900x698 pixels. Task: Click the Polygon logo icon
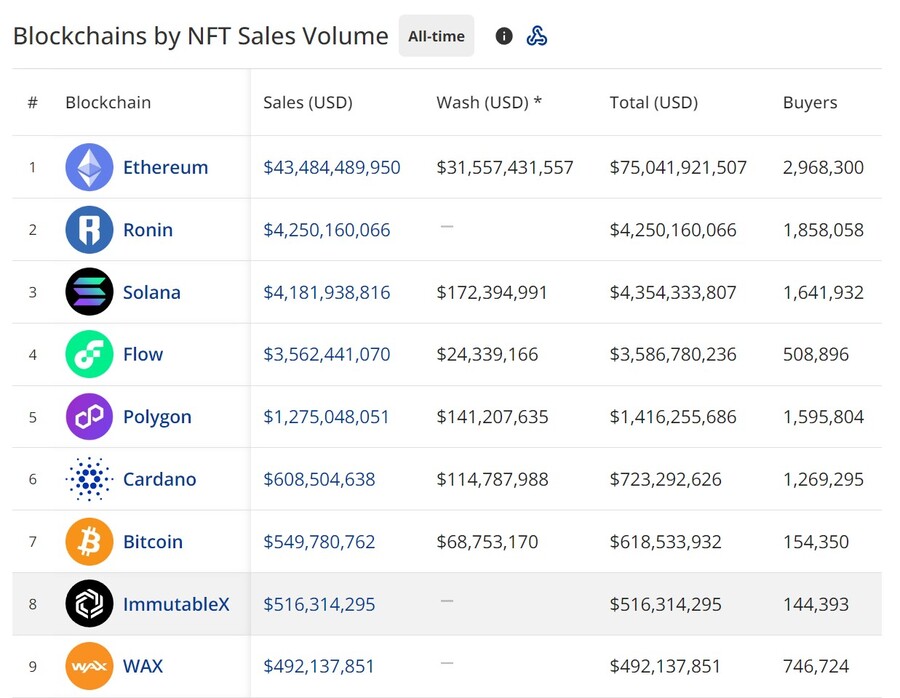tap(89, 417)
